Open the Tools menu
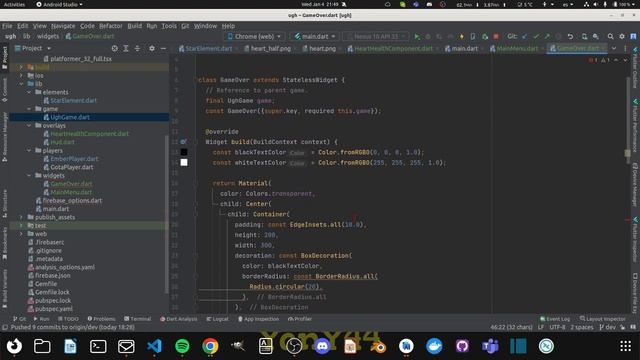Viewport: 640px width, 360px height. click(169, 26)
